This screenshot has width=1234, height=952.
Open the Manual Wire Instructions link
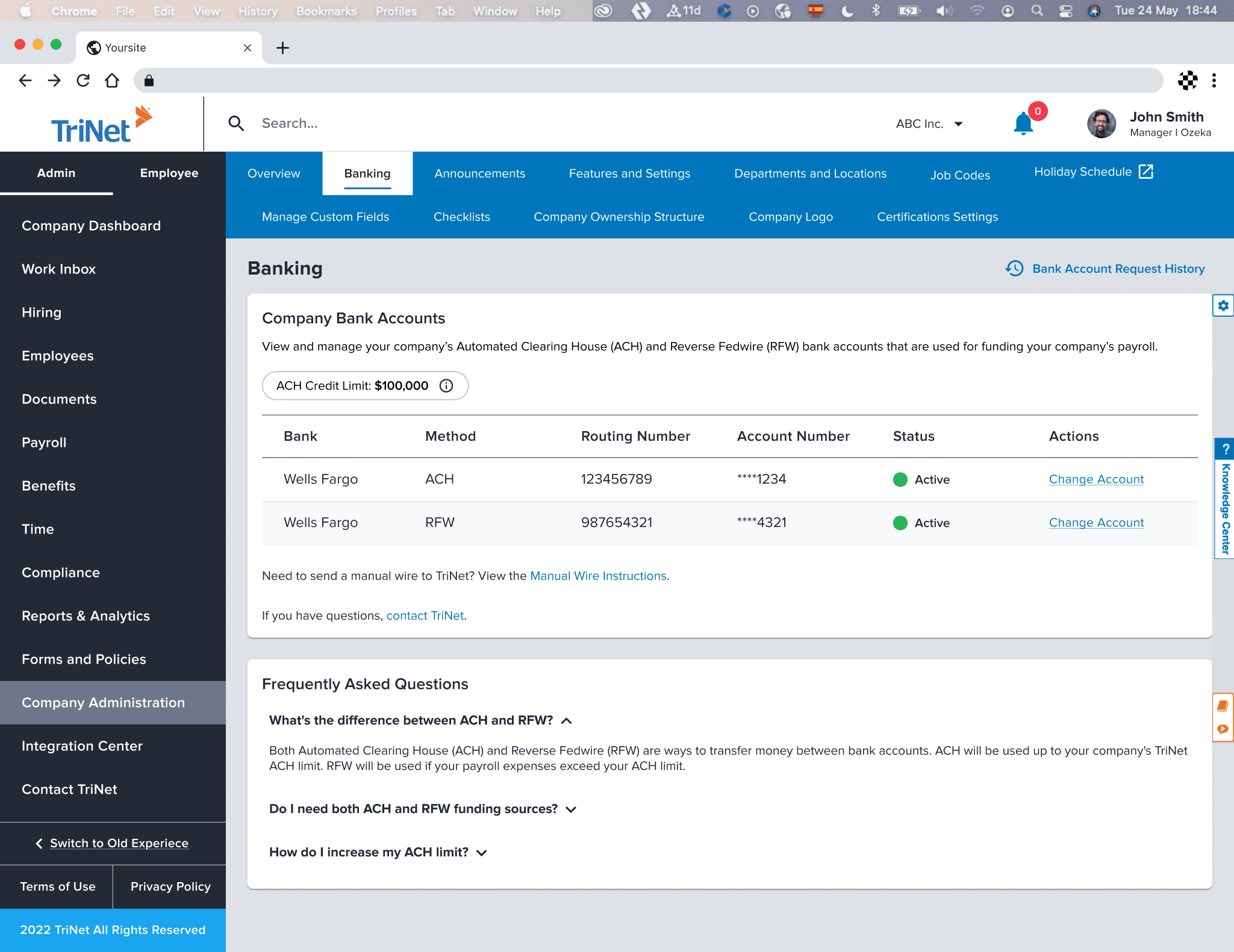598,576
